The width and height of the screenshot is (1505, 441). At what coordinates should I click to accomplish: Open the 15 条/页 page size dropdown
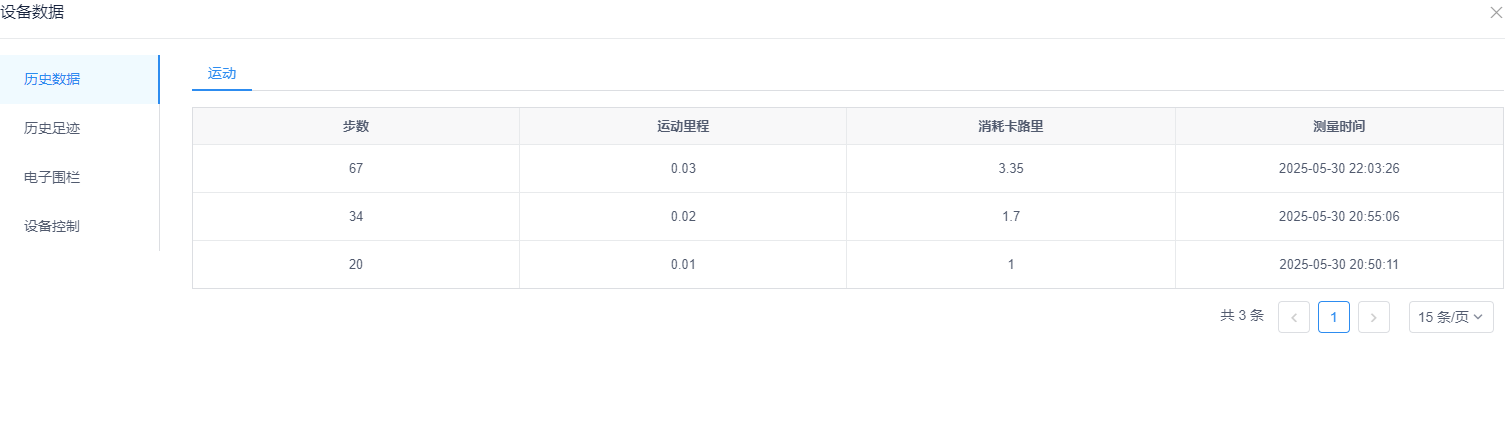[x=1451, y=317]
